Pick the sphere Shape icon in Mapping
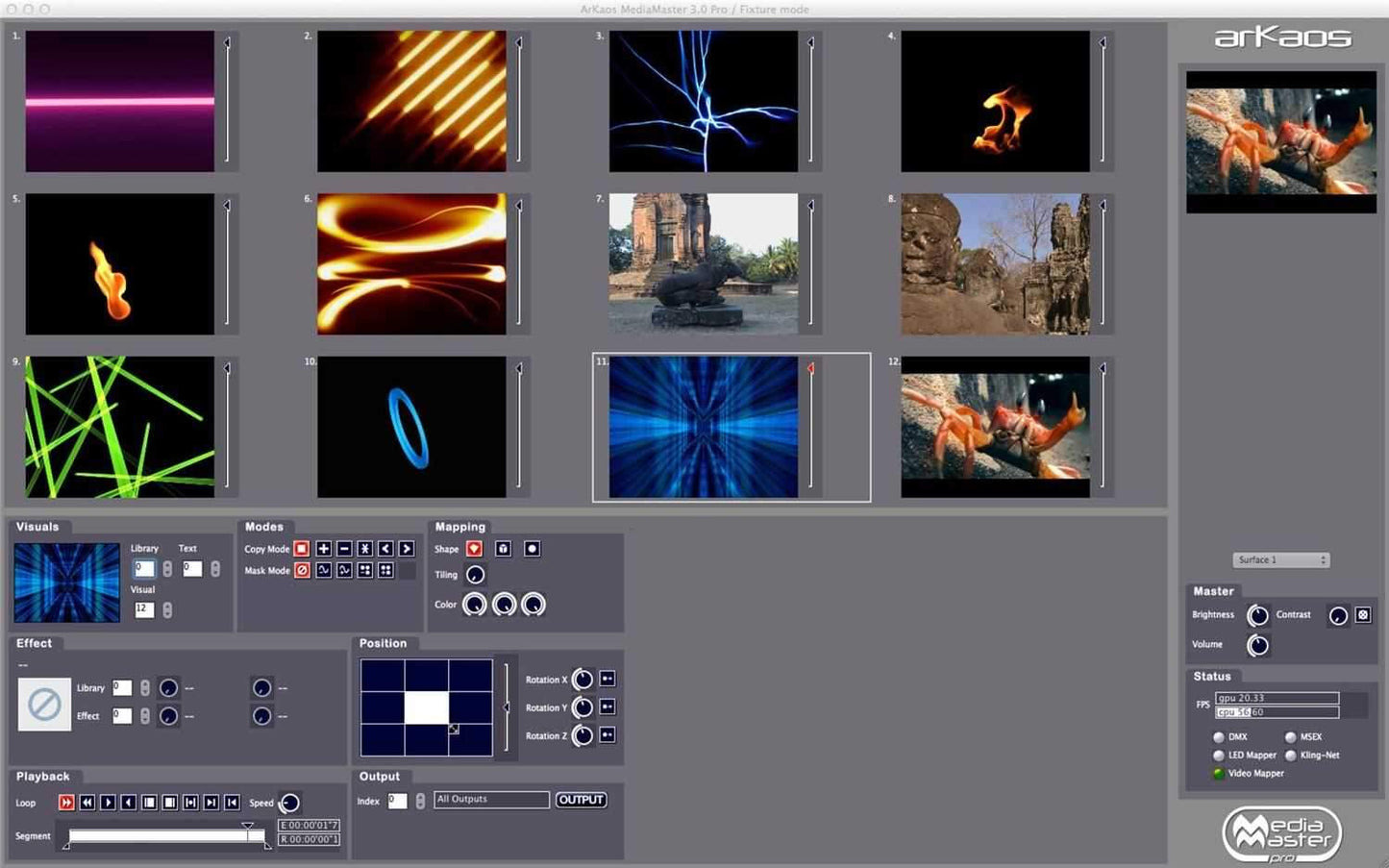Image resolution: width=1389 pixels, height=868 pixels. pyautogui.click(x=532, y=549)
